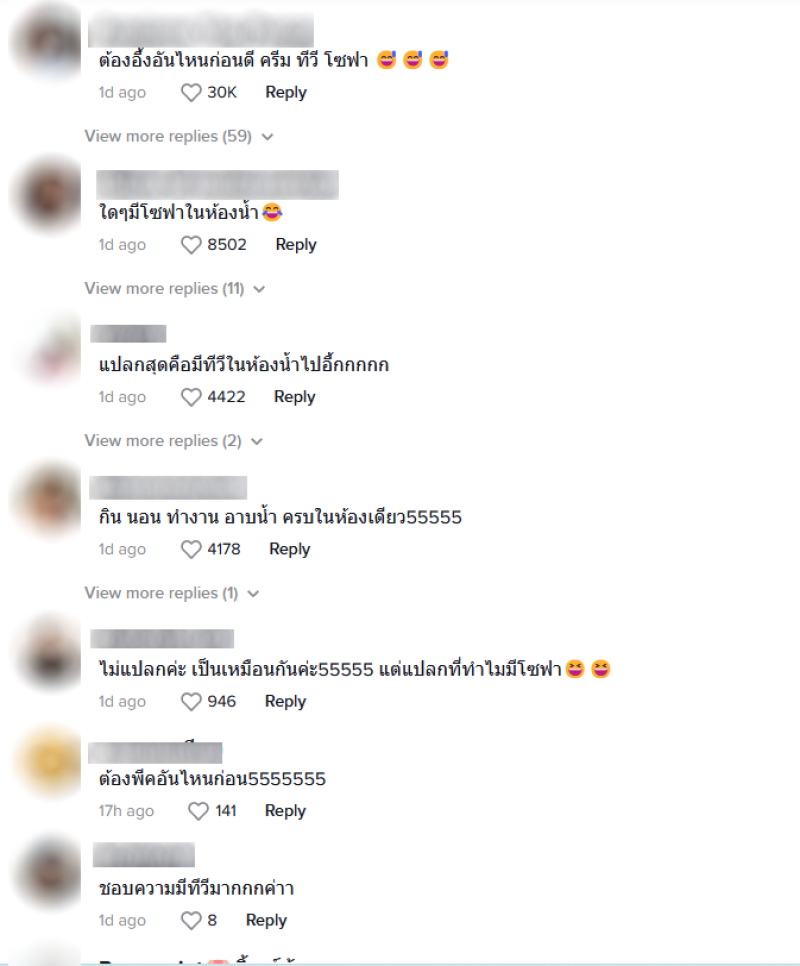Open profile picture of the top commenter

coord(48,42)
